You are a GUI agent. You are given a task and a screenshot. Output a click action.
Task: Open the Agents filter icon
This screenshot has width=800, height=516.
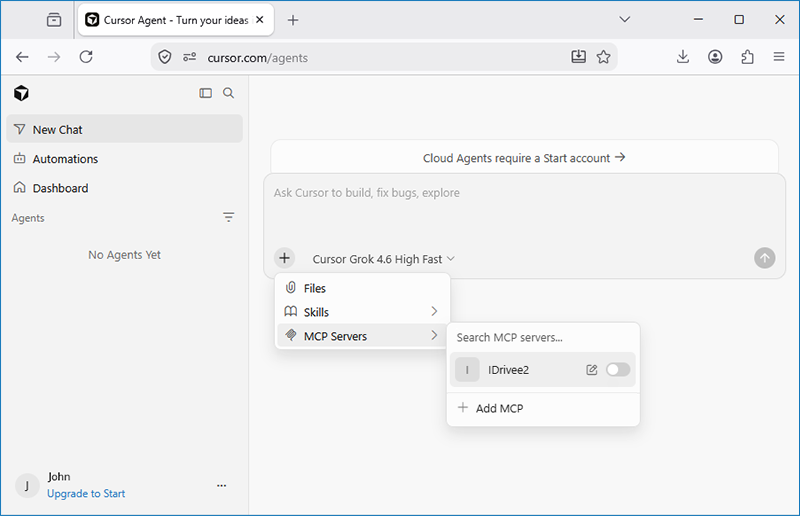[229, 217]
